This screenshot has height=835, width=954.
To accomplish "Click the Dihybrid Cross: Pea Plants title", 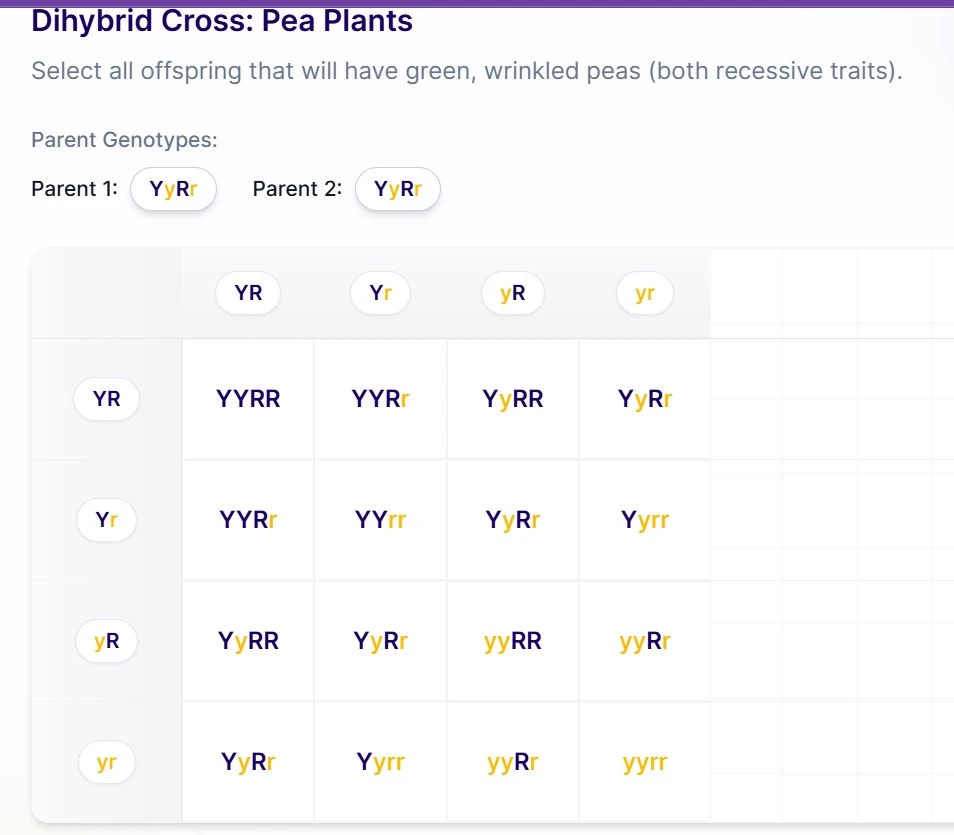I will [221, 20].
